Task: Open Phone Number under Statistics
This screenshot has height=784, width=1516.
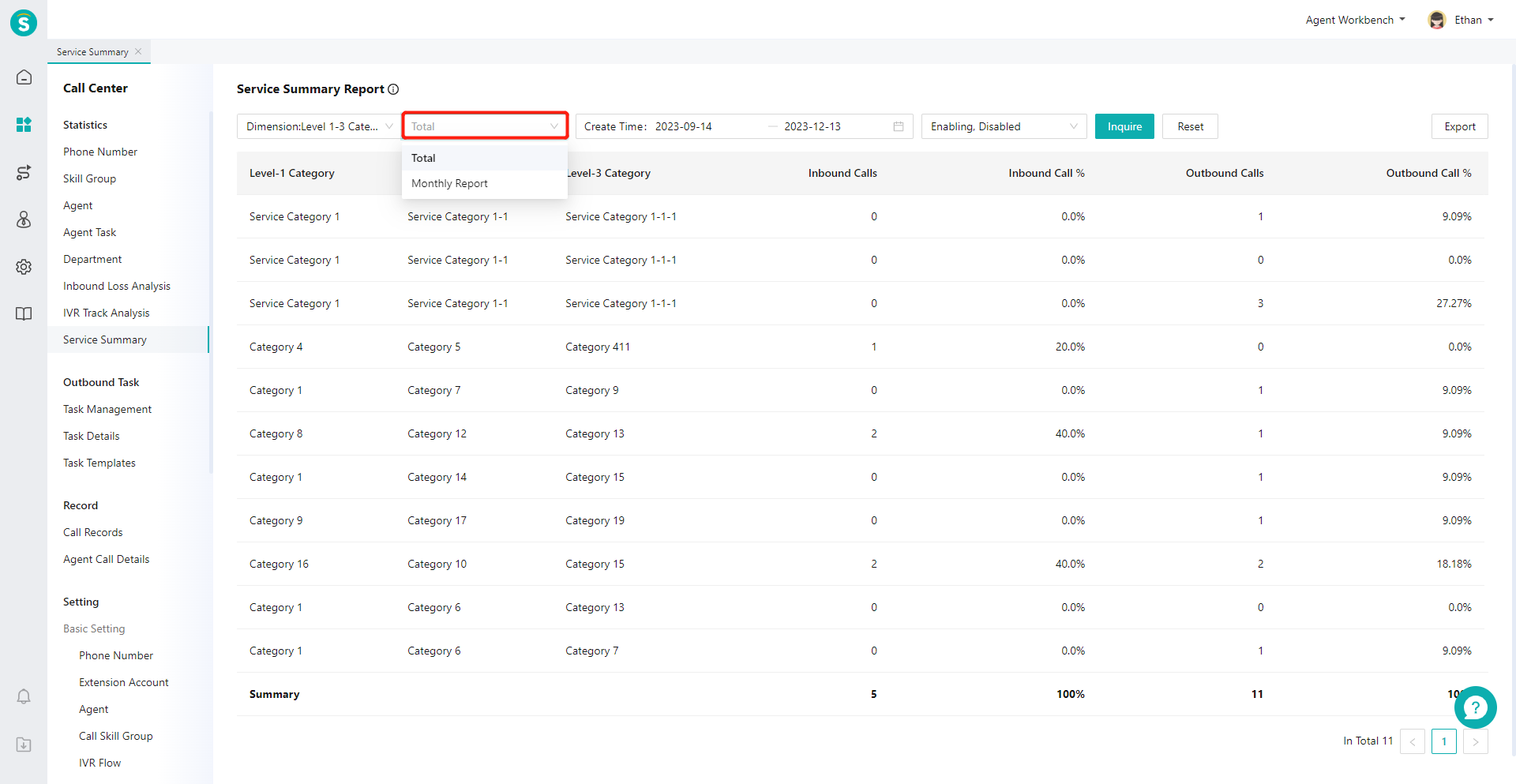Action: click(100, 152)
